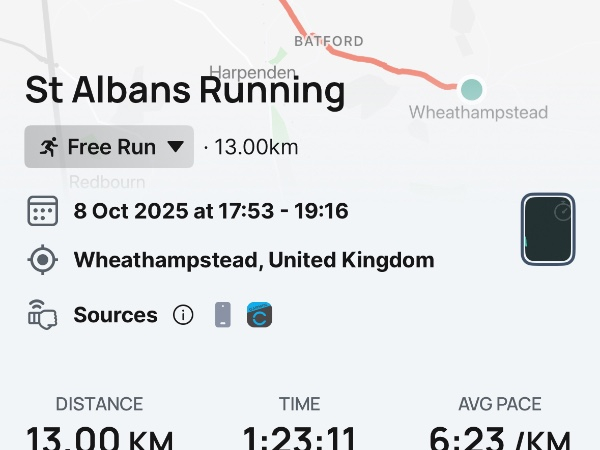This screenshot has width=600, height=450.
Task: Click the Wheathampstead map label
Action: (478, 112)
